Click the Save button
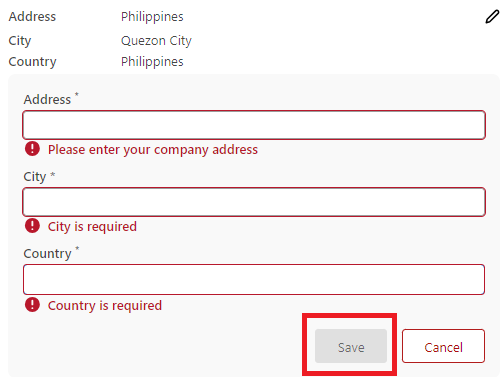The height and width of the screenshot is (377, 501). (351, 346)
